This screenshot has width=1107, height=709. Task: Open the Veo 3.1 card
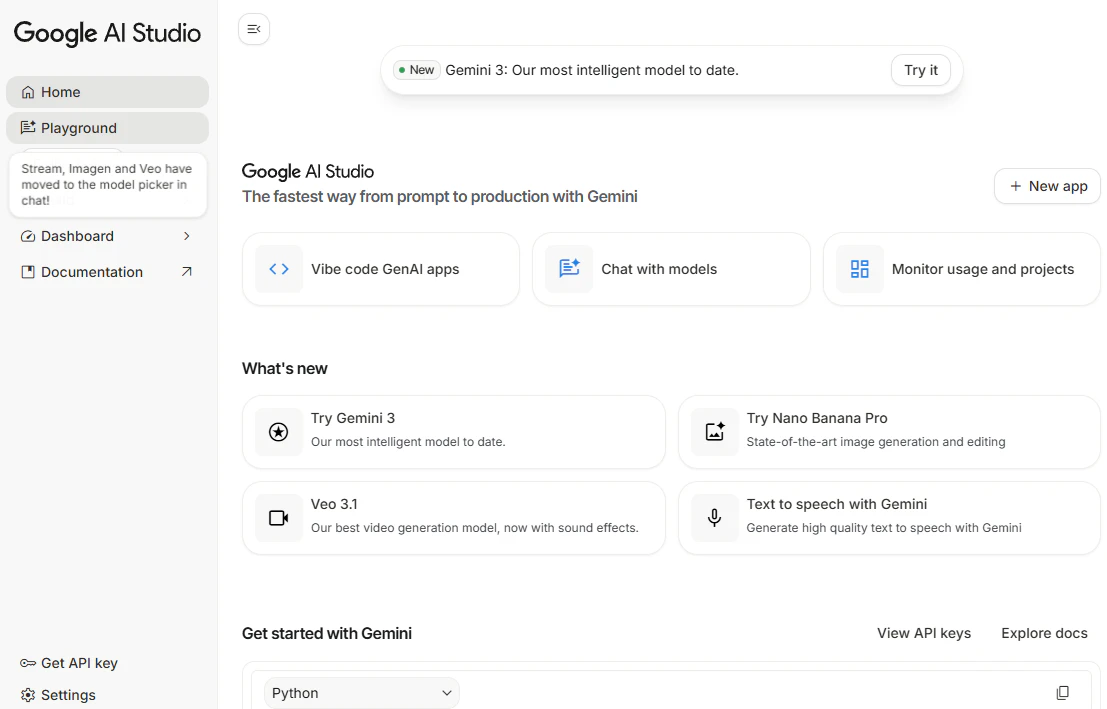(x=454, y=518)
